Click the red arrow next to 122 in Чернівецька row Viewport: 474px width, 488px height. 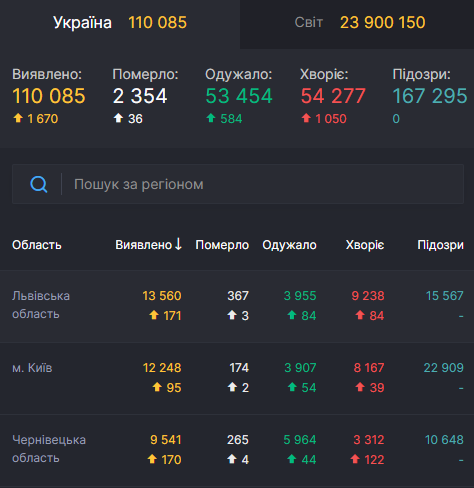click(x=355, y=459)
